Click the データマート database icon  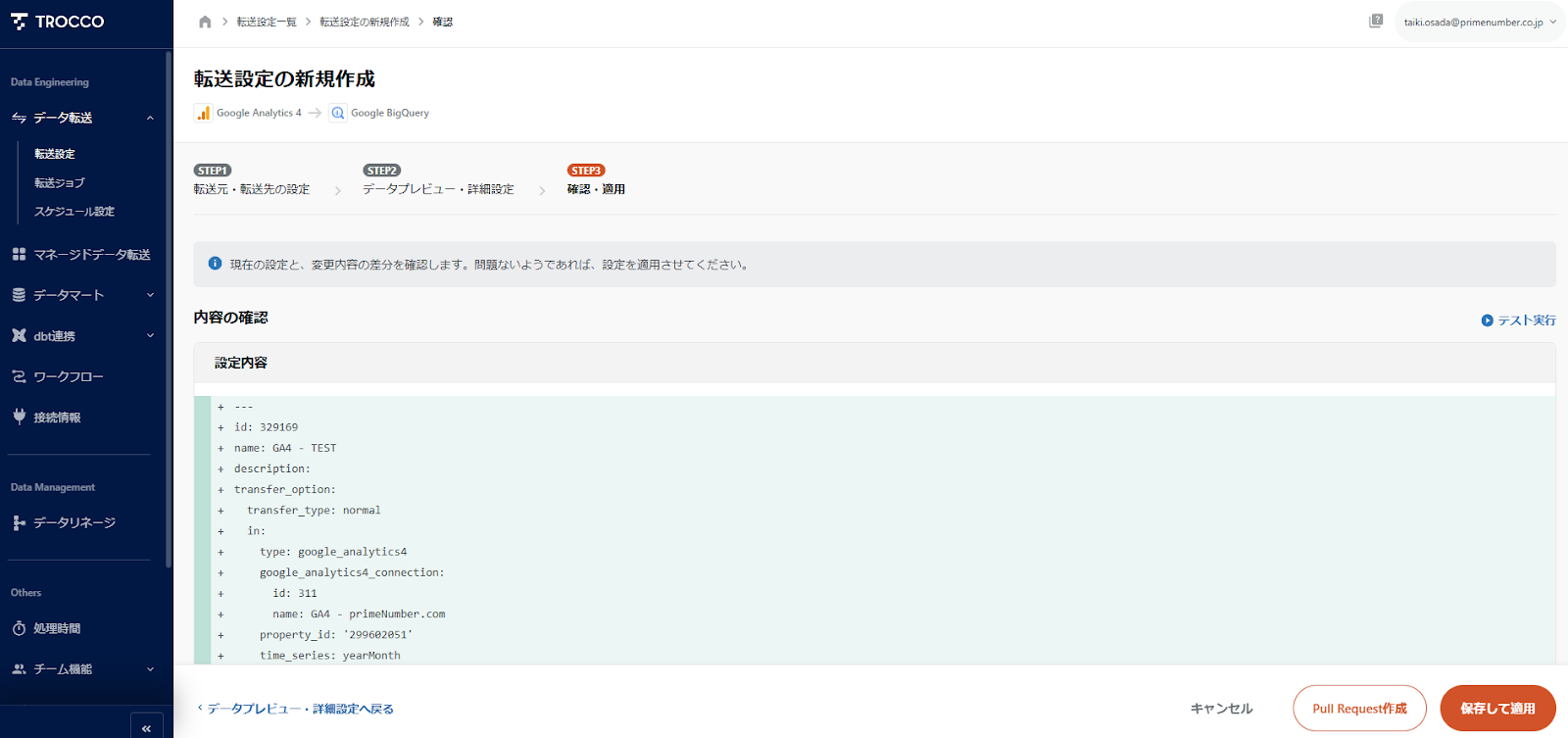tap(19, 295)
